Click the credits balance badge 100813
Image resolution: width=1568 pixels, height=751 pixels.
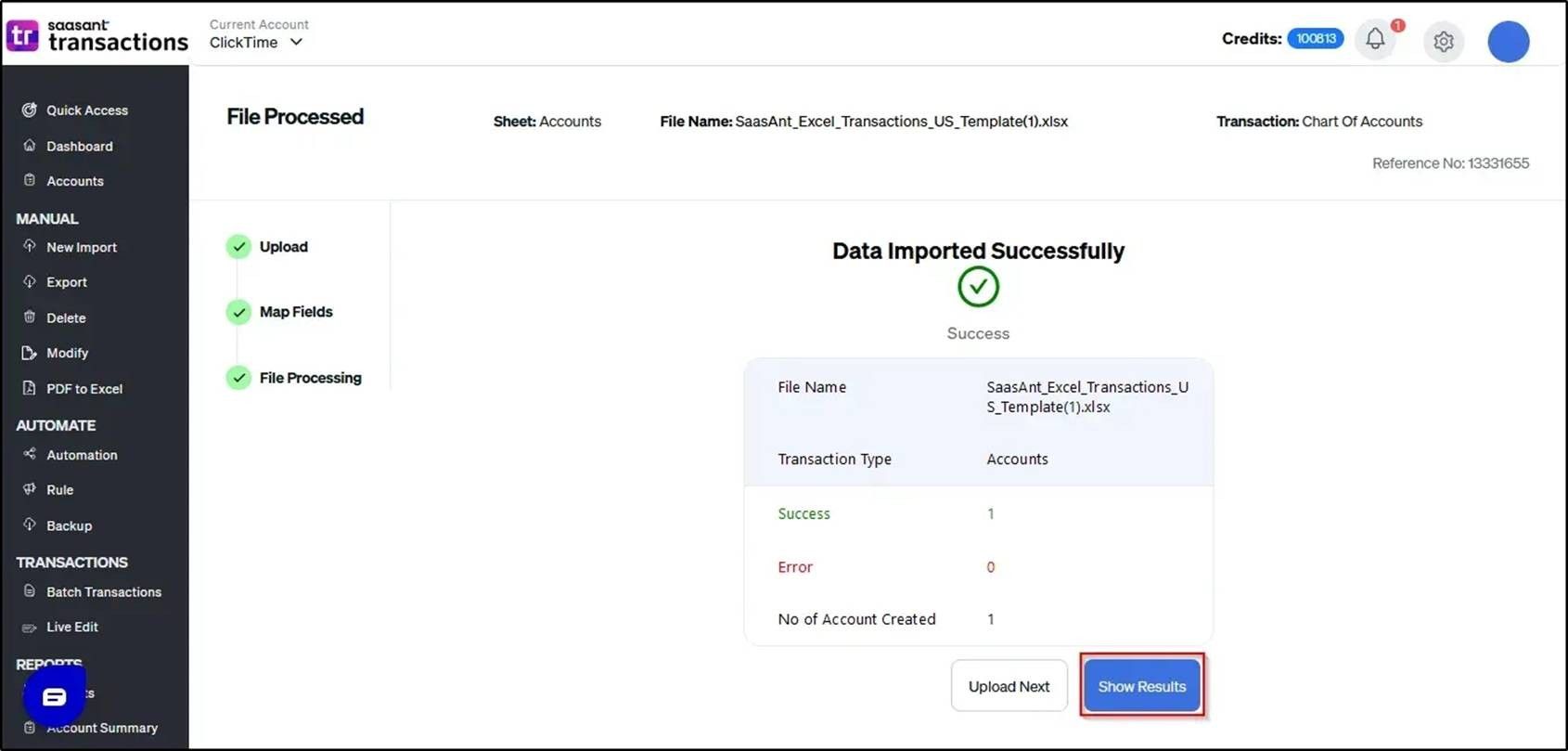coord(1315,39)
